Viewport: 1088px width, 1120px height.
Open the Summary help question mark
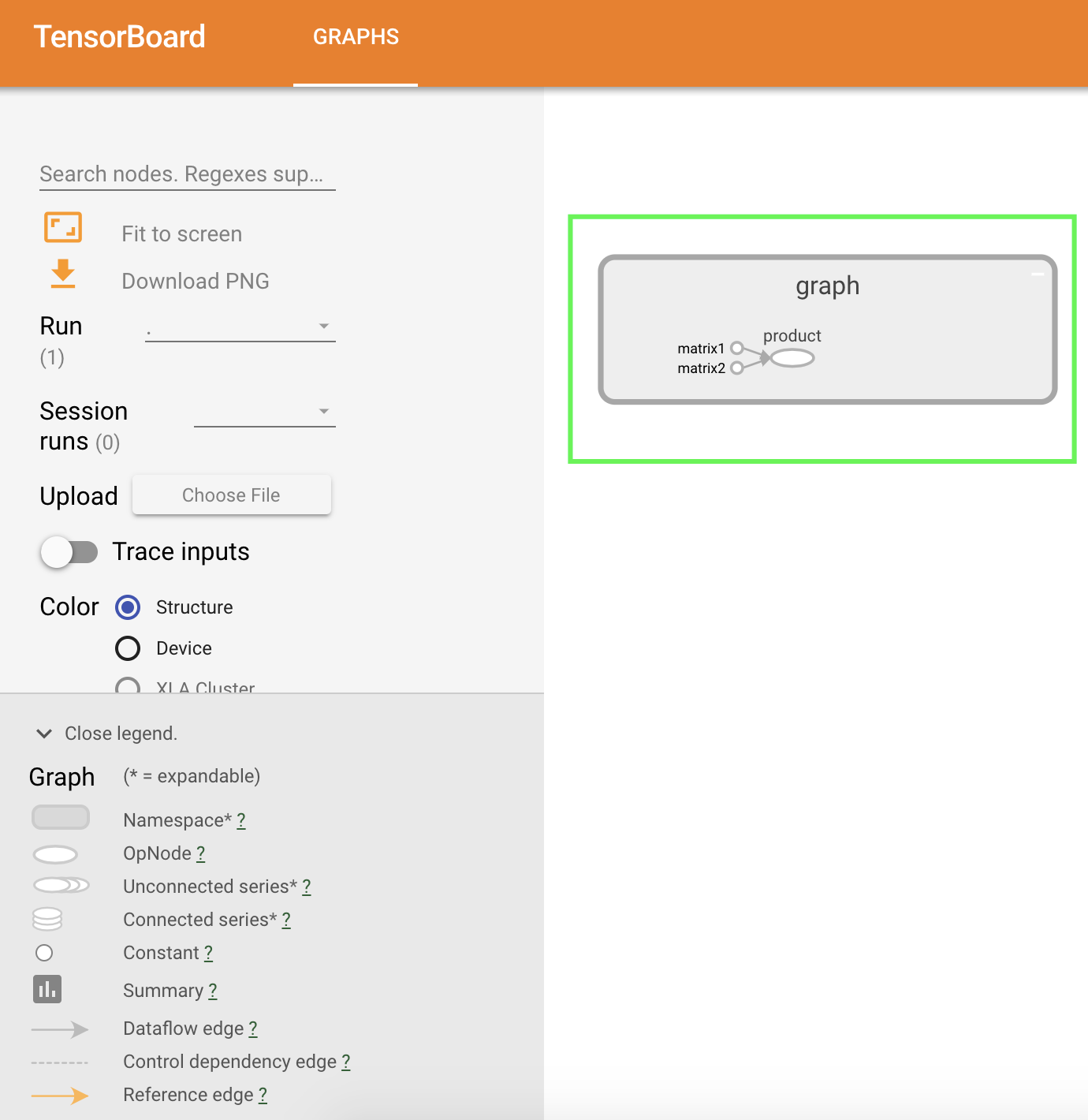[x=213, y=991]
